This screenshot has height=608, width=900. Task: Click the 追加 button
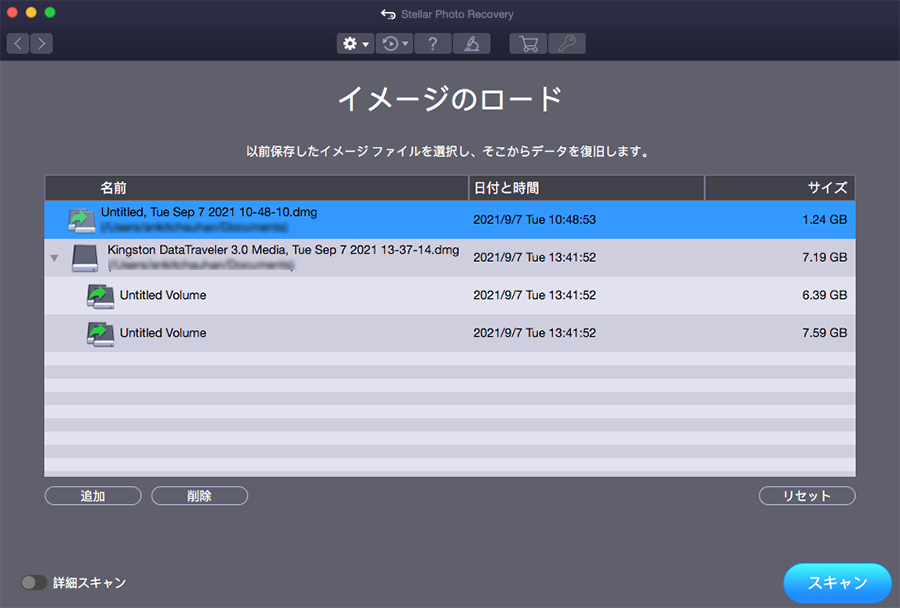pyautogui.click(x=93, y=495)
